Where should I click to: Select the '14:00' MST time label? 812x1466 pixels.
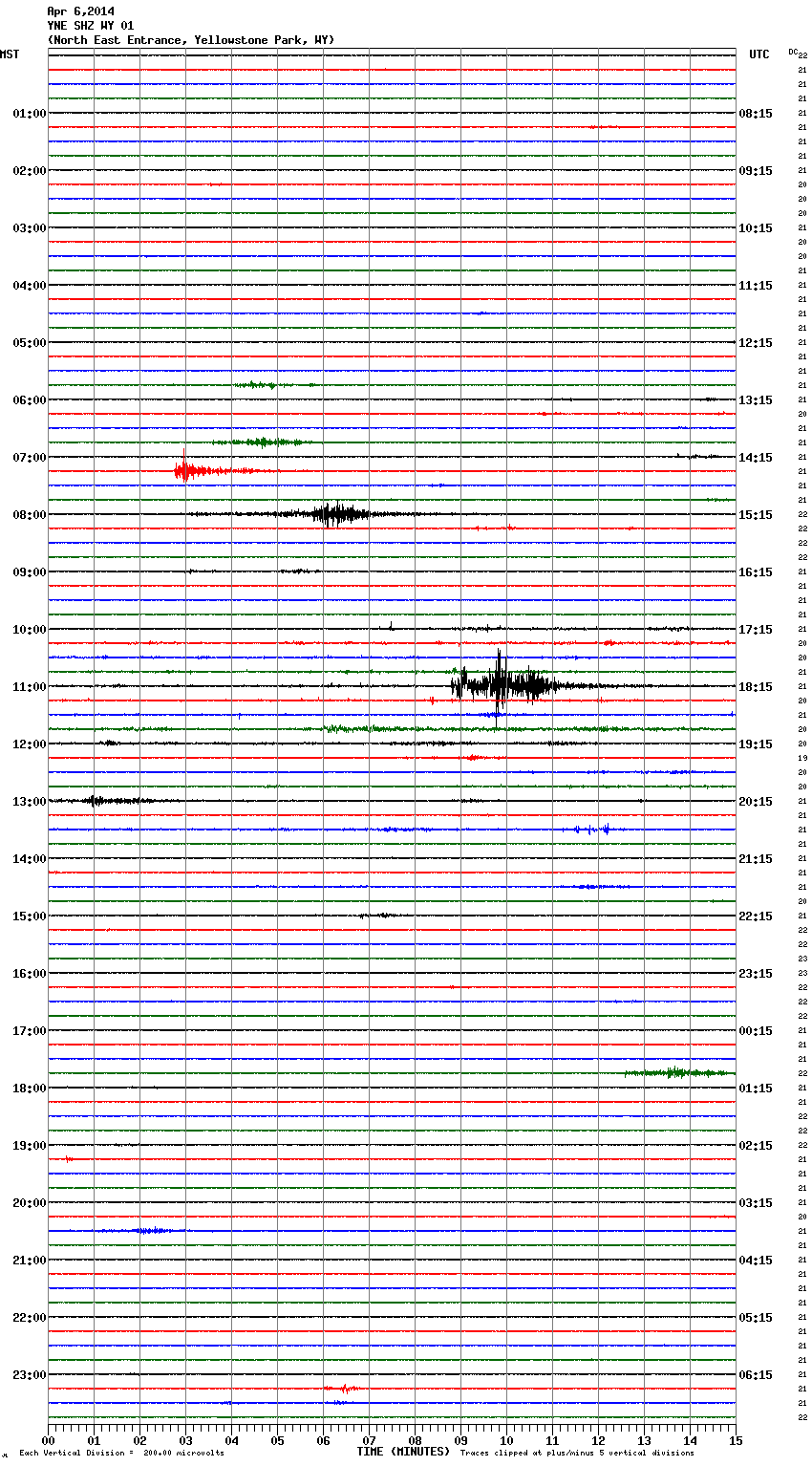[30, 859]
